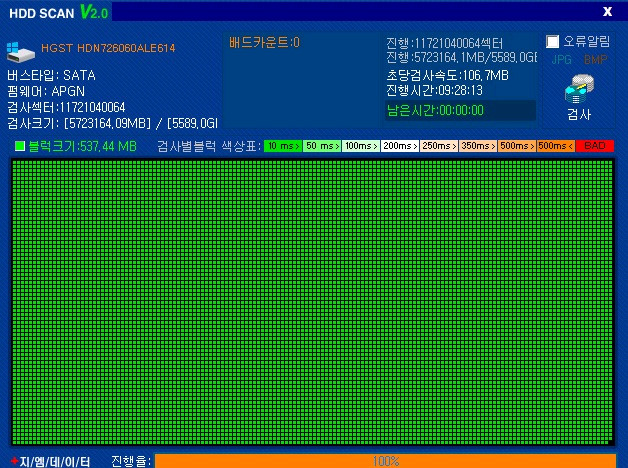Select the JPG save format
Image resolution: width=628 pixels, height=468 pixels.
tap(562, 60)
